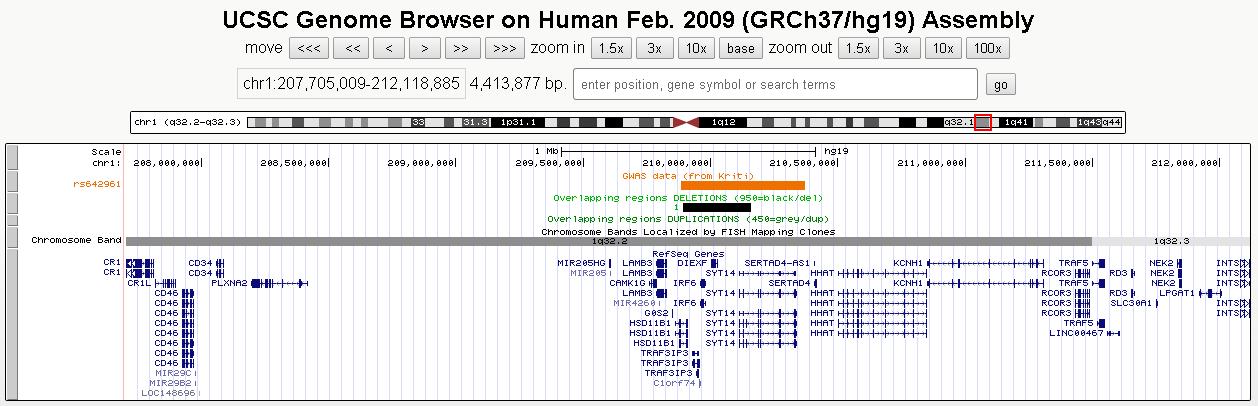Click the red highlight box on chromosome ideogram
The image size is (1258, 406).
click(983, 122)
